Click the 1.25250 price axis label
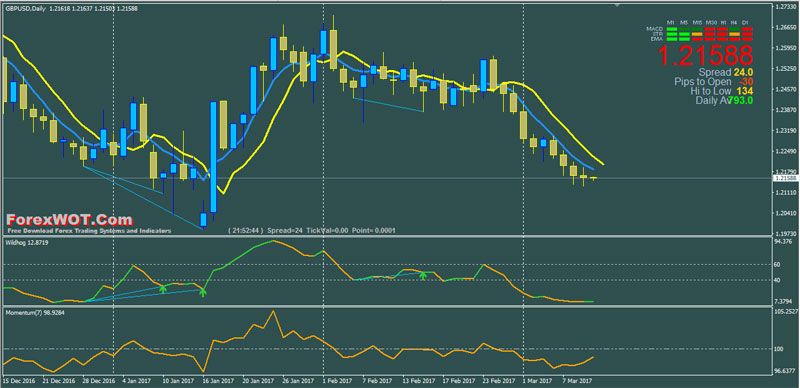Screen dimensions: 800x388 (785, 68)
